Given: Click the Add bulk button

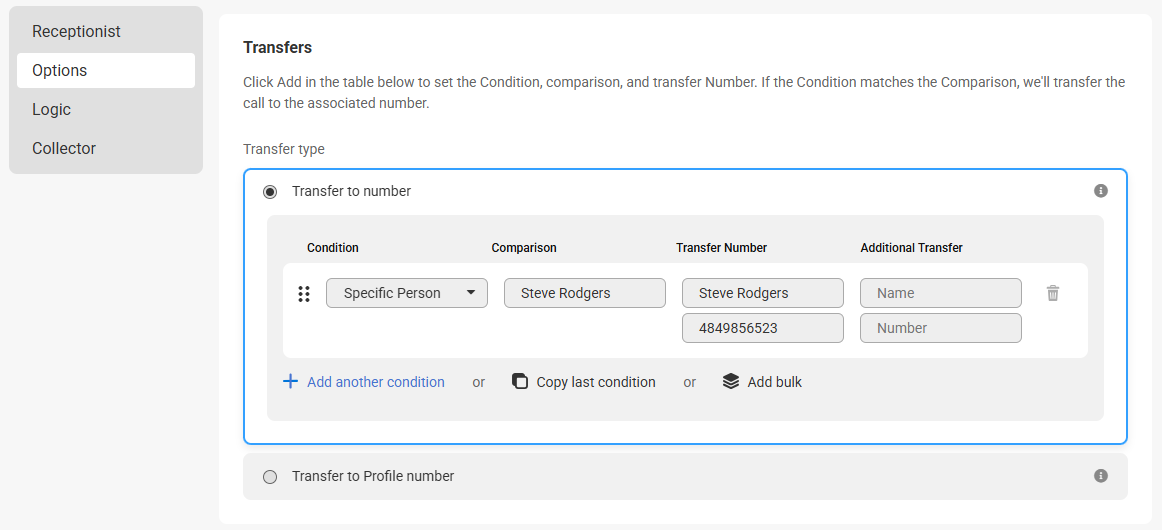Looking at the screenshot, I should (x=762, y=382).
